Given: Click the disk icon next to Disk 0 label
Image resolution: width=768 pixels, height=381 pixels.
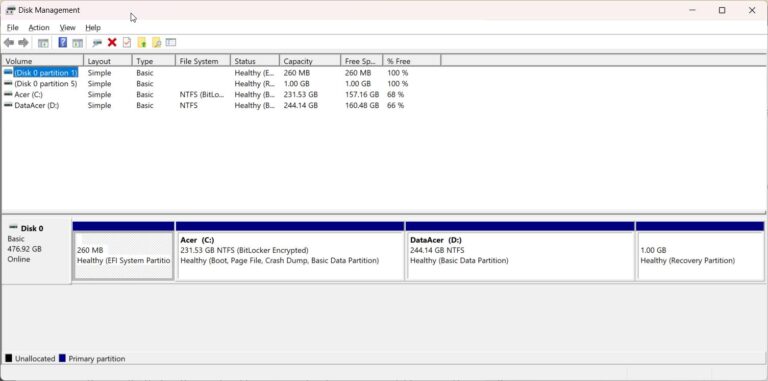Looking at the screenshot, I should [13, 228].
